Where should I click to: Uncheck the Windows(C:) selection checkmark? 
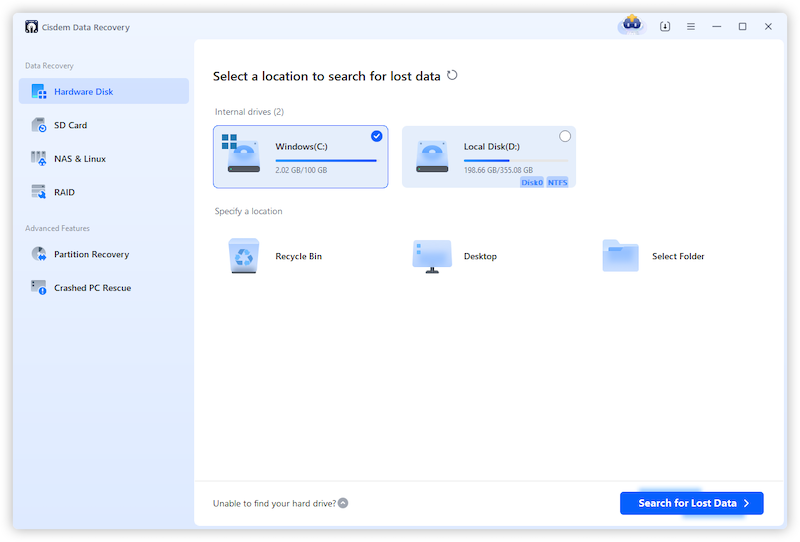(x=377, y=136)
